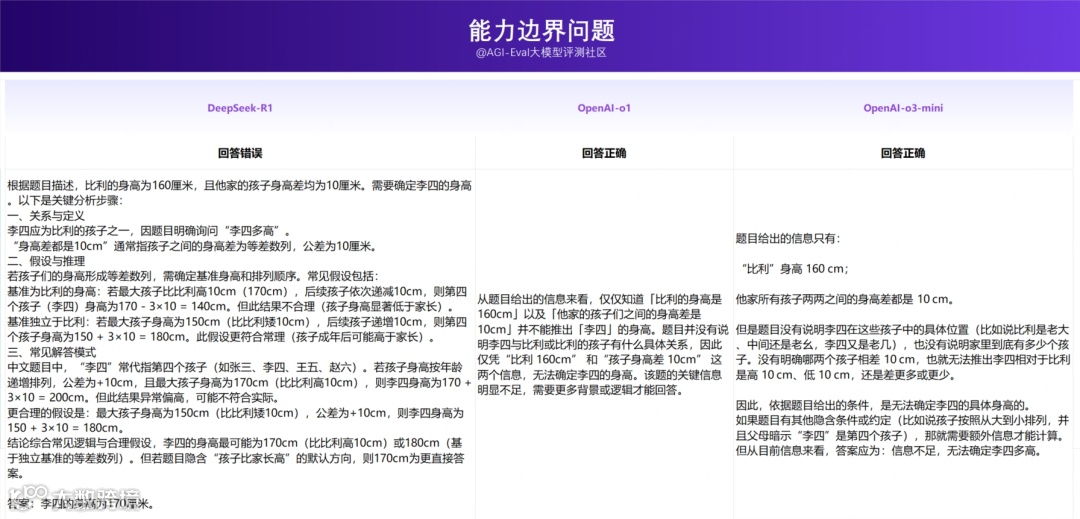Click the line starting 因此，依据题目给出的条件
This screenshot has width=1080, height=519.
[884, 404]
